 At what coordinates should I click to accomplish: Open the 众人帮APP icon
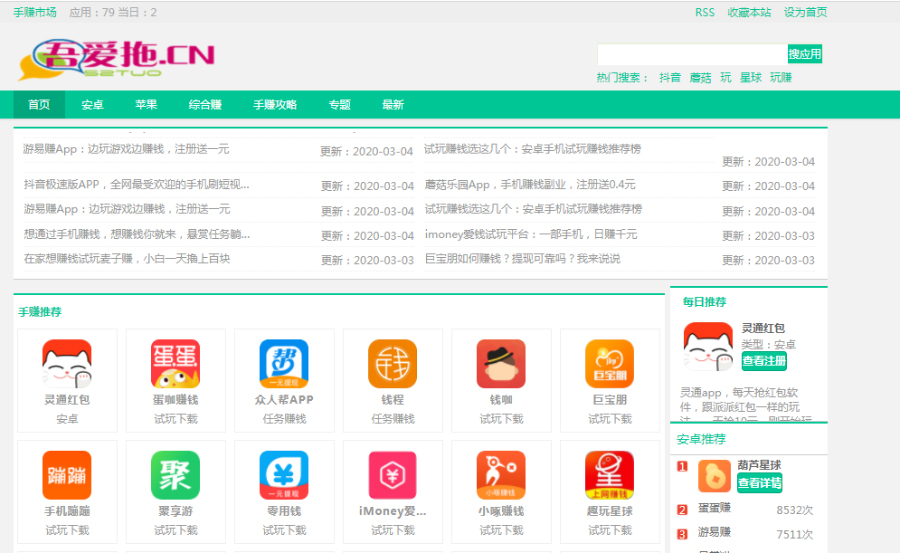click(284, 363)
